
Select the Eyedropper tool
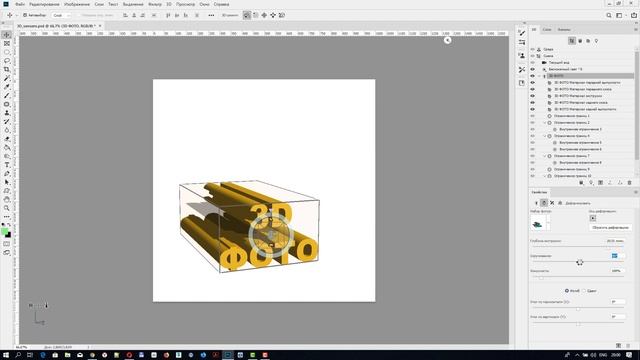[7, 87]
